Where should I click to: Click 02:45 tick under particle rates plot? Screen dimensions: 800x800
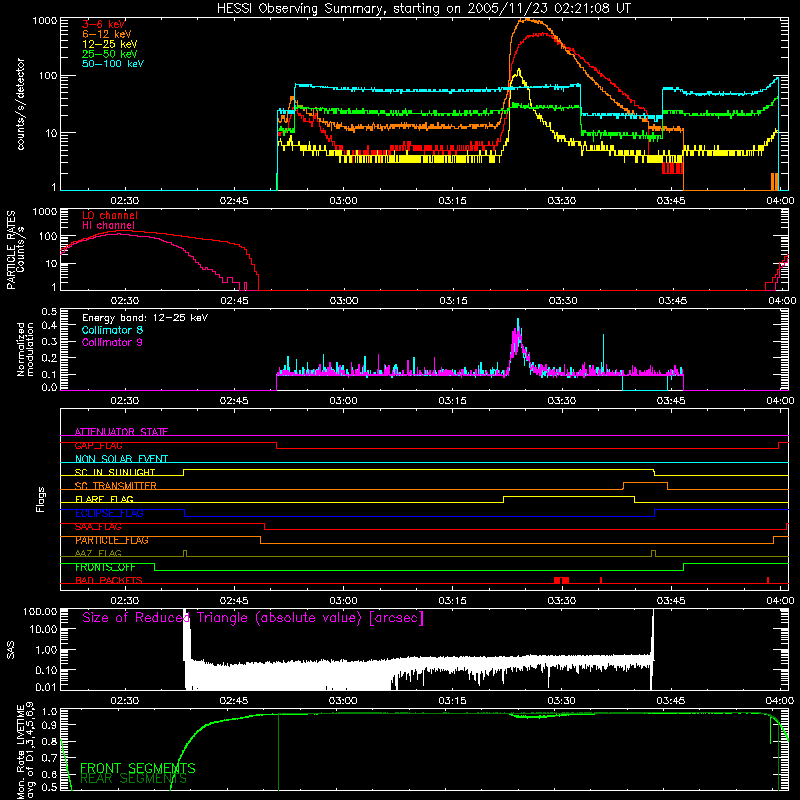click(234, 301)
